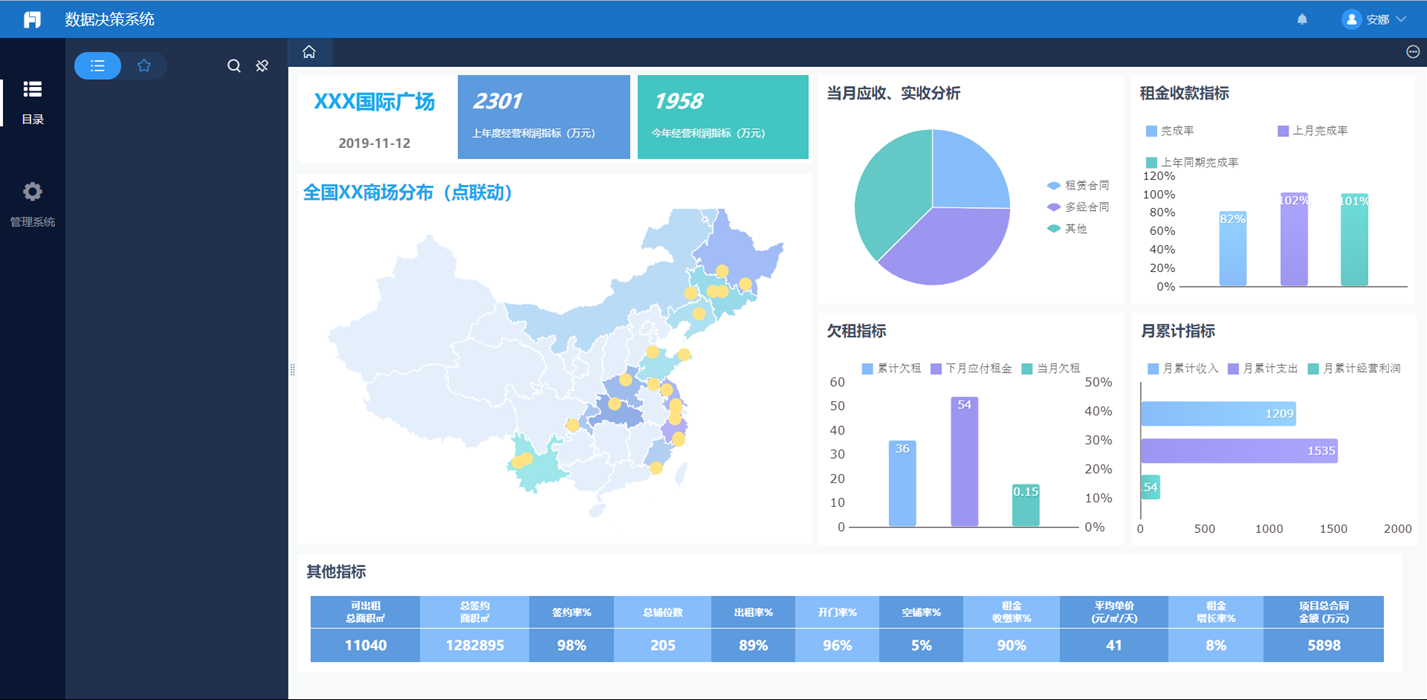Switch to the directory list view toggle
The image size is (1427, 700).
(x=97, y=66)
